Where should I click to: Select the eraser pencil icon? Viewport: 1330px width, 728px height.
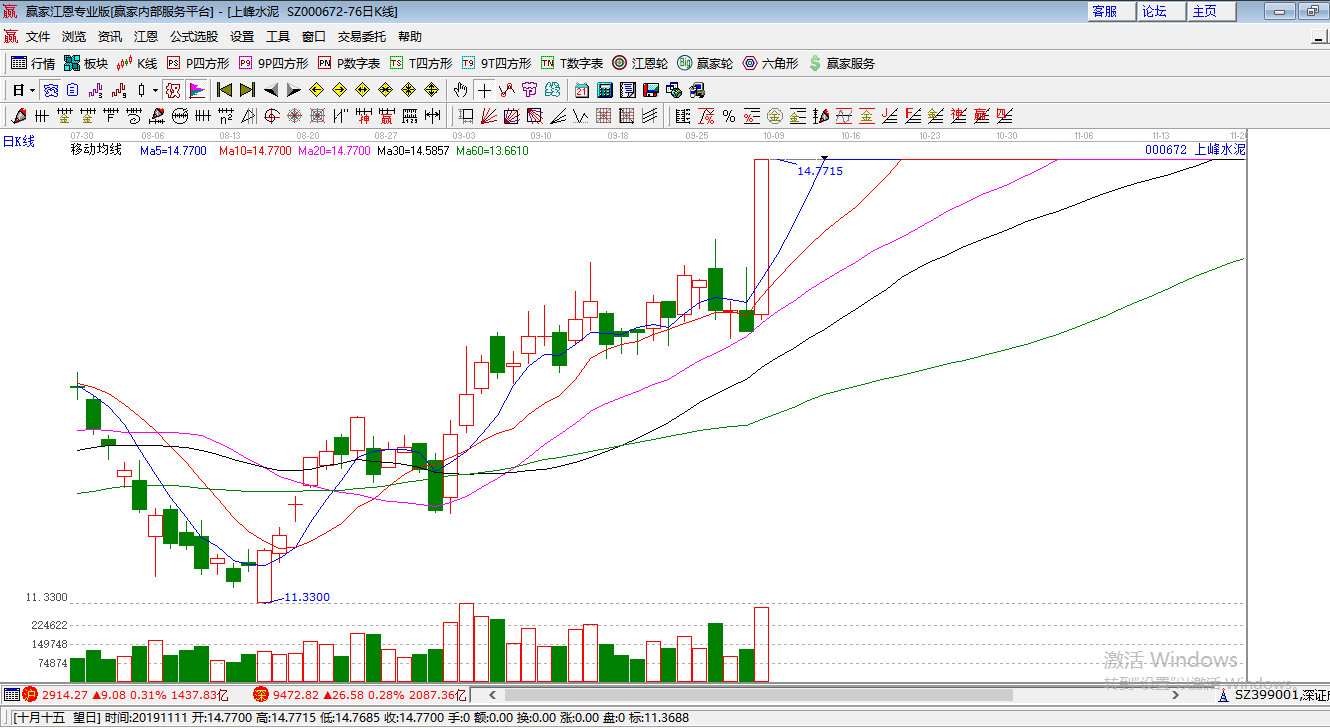tap(19, 116)
